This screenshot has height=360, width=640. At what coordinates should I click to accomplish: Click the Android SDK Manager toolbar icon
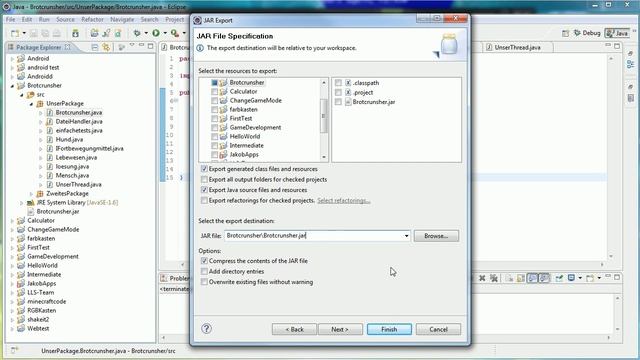pos(75,33)
